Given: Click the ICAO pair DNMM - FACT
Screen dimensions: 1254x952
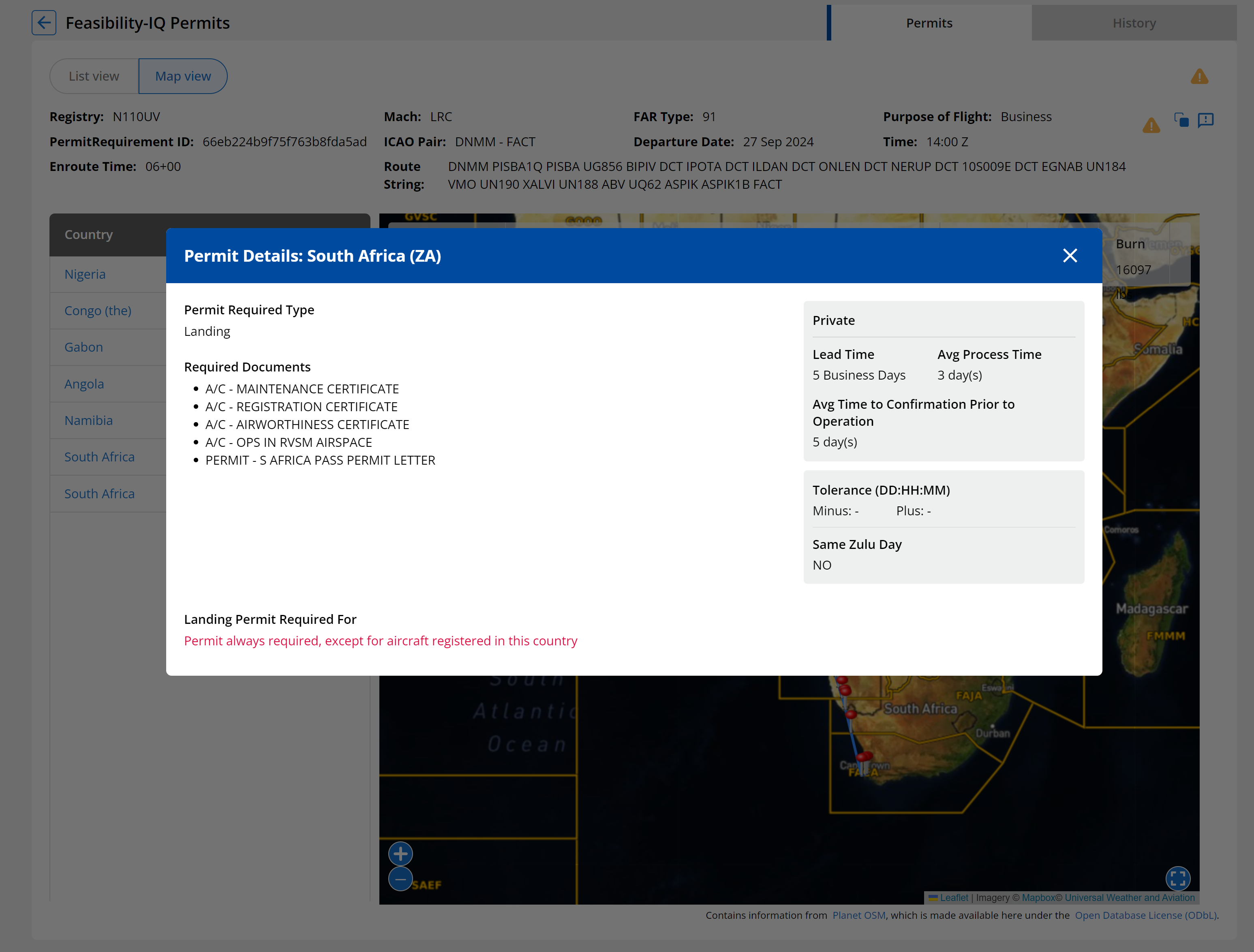Looking at the screenshot, I should click(495, 142).
